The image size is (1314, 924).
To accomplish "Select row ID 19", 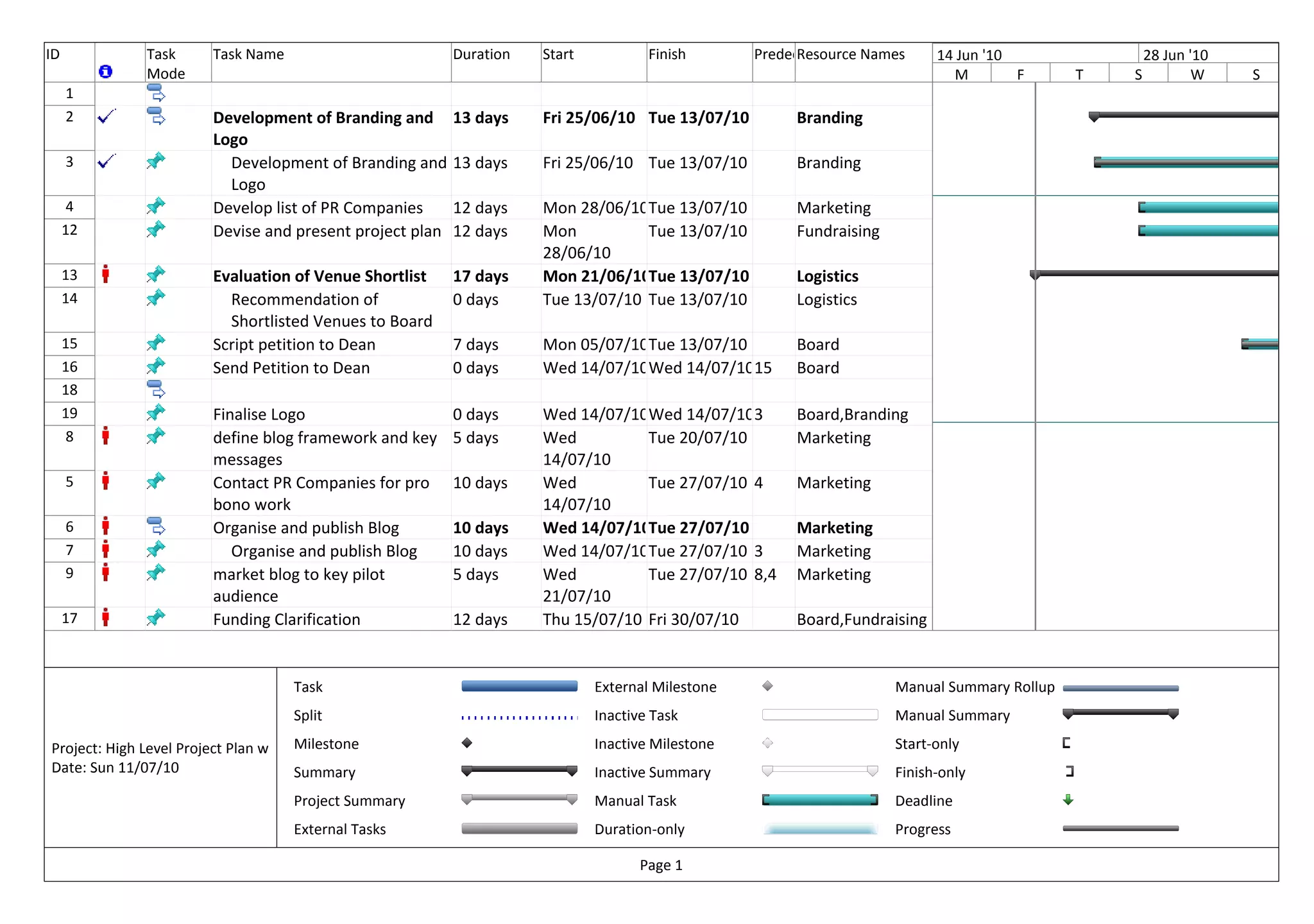I will pyautogui.click(x=69, y=413).
